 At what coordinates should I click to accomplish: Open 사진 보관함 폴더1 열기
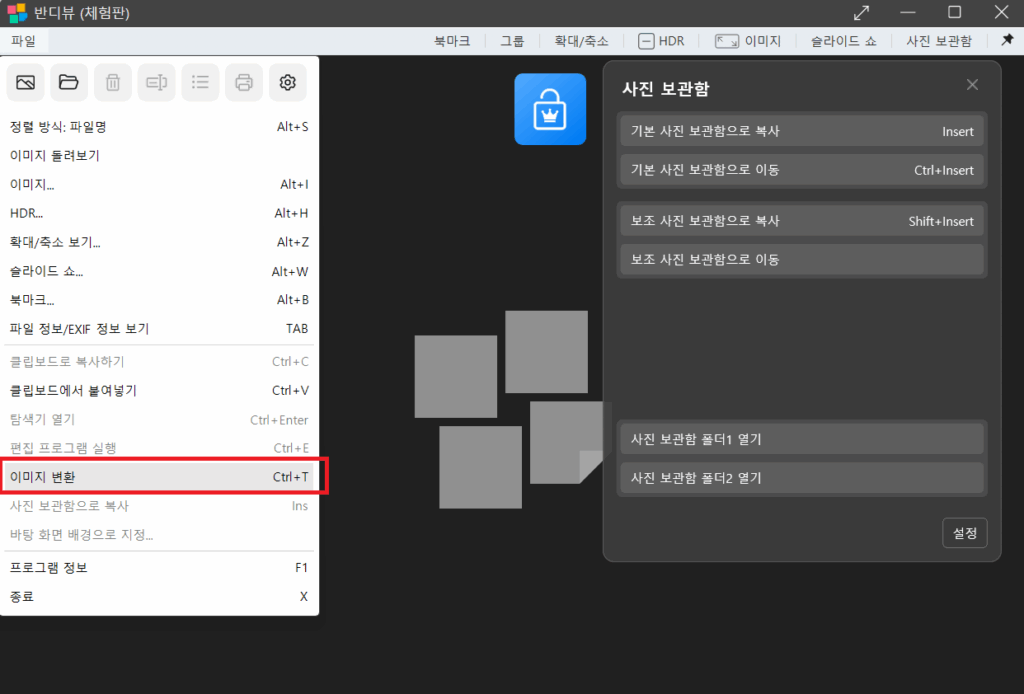coord(800,438)
